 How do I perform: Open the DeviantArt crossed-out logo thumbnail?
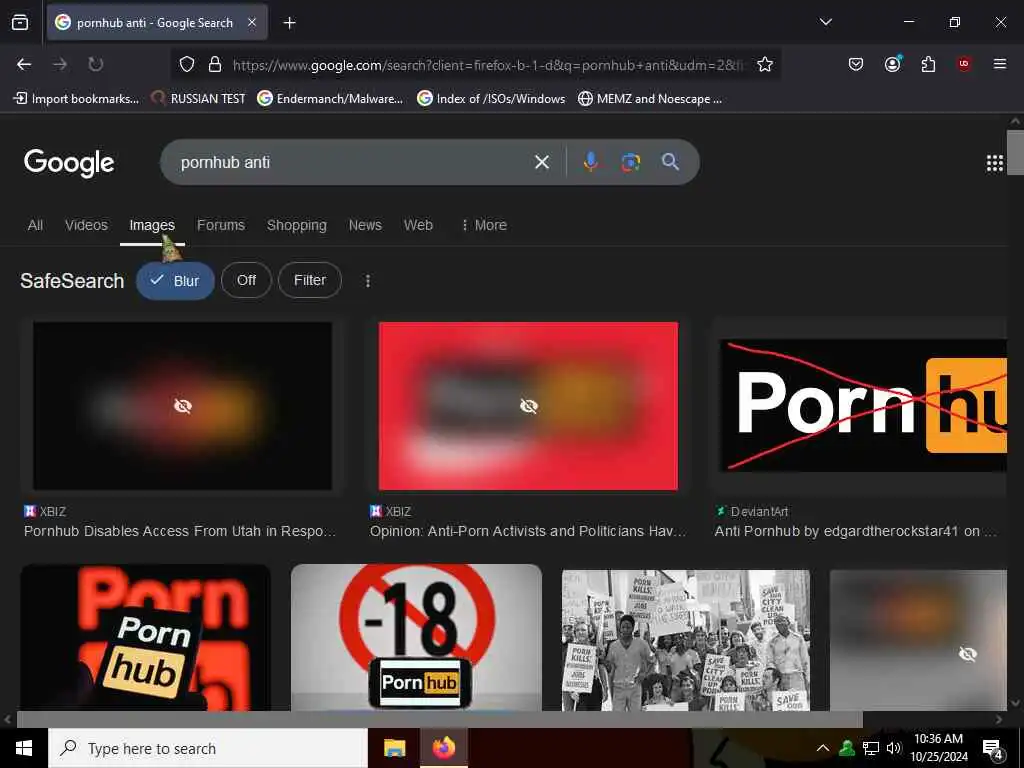point(863,405)
